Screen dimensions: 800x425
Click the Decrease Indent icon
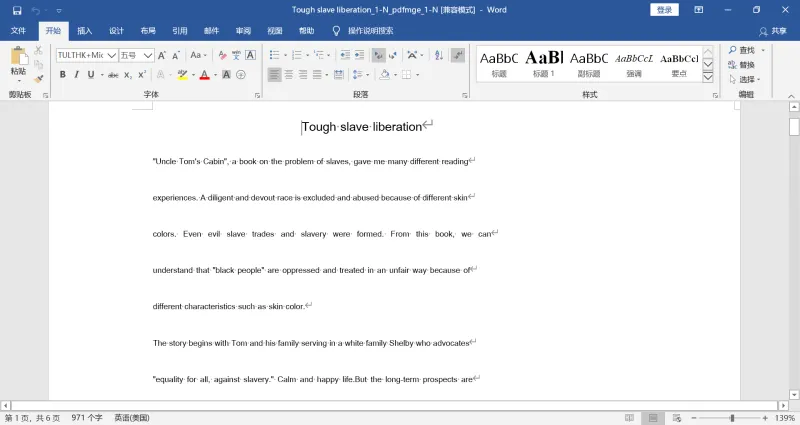tap(345, 55)
